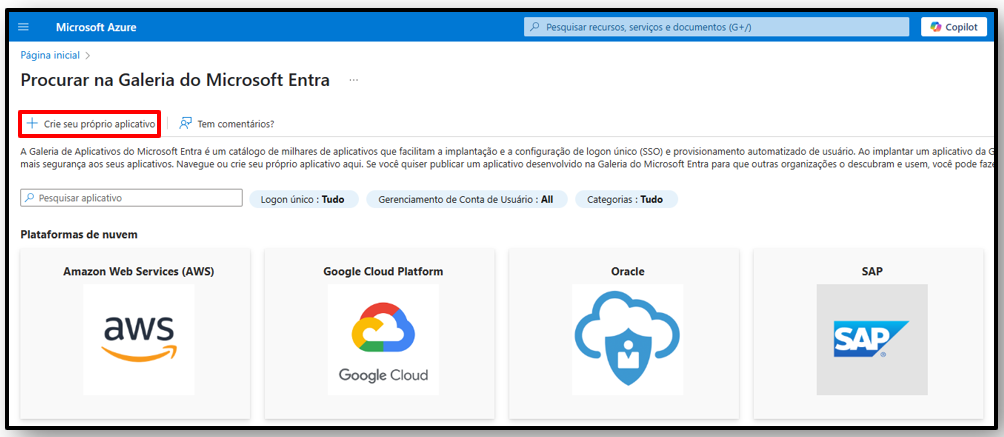Click the Copilot button
The image size is (1004, 437).
tap(953, 27)
